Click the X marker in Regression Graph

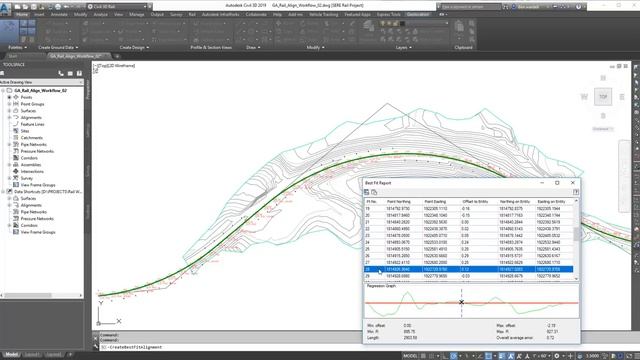(461, 302)
